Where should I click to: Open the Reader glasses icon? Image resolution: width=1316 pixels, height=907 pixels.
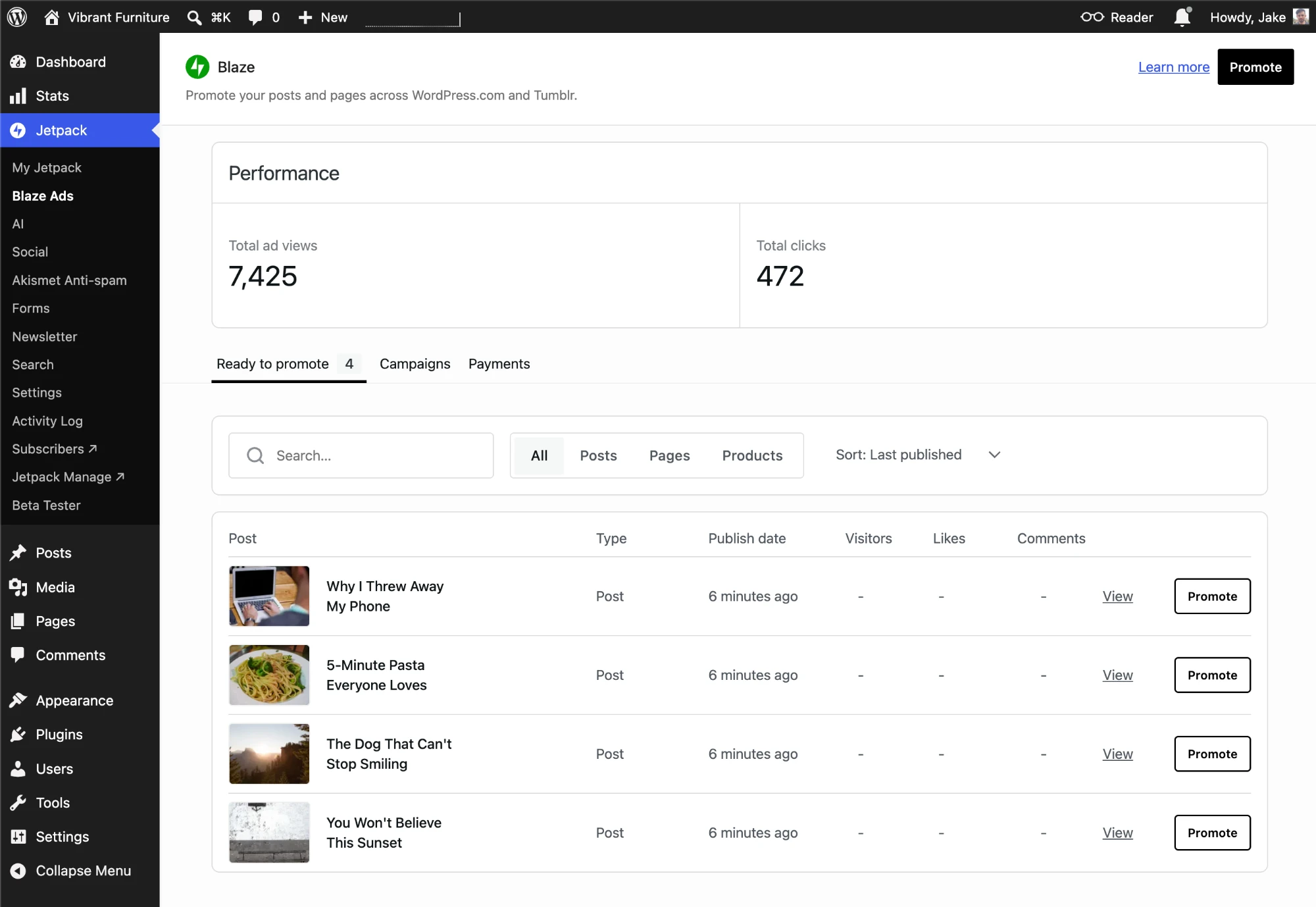(x=1092, y=17)
